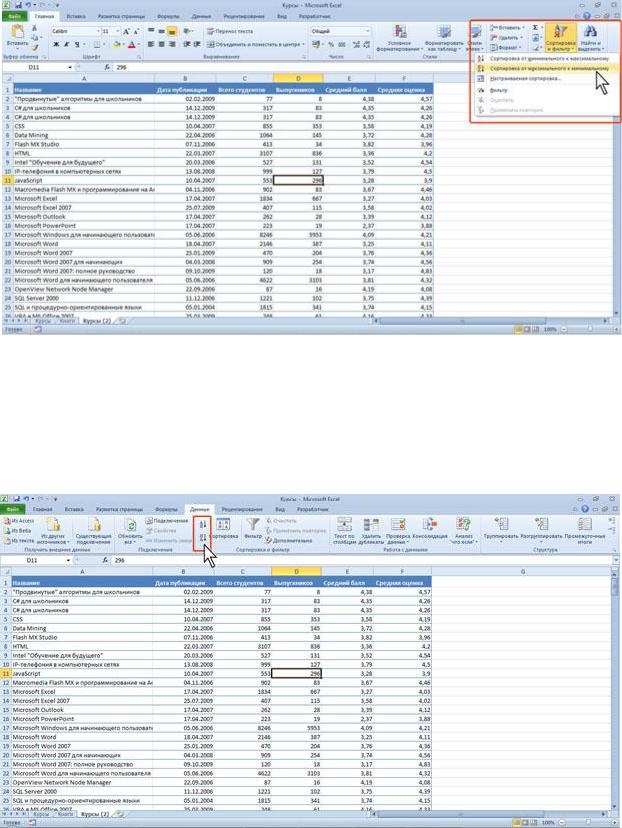This screenshot has width=622, height=828.
Task: Switch to 'Вставка' tab in upper window
Action: (76, 16)
